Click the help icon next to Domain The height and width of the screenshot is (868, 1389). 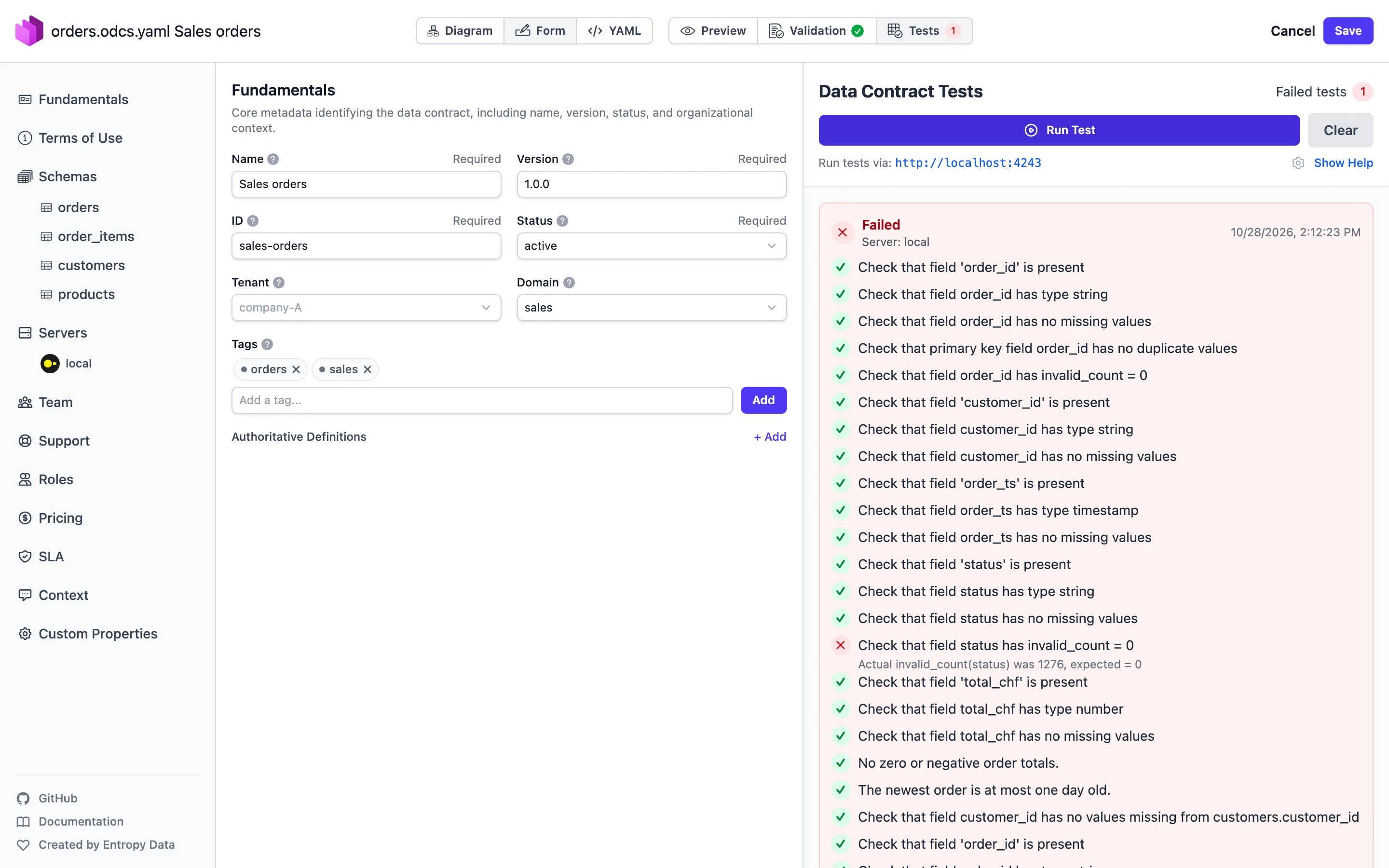569,283
